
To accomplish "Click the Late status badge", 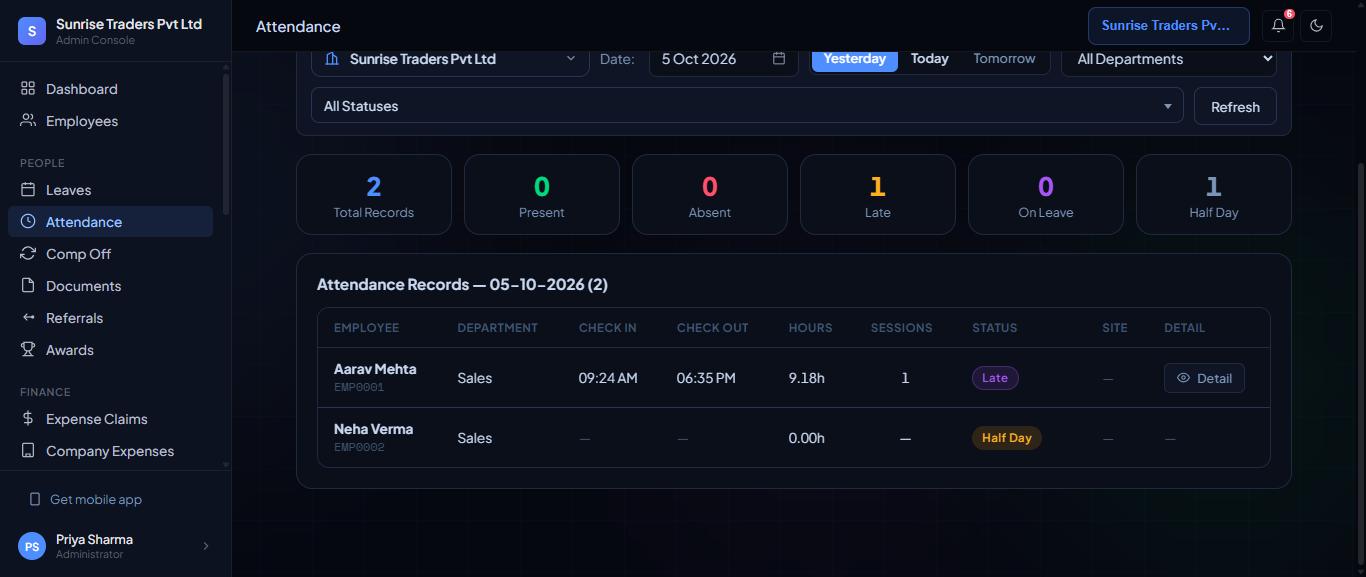I will tap(995, 378).
